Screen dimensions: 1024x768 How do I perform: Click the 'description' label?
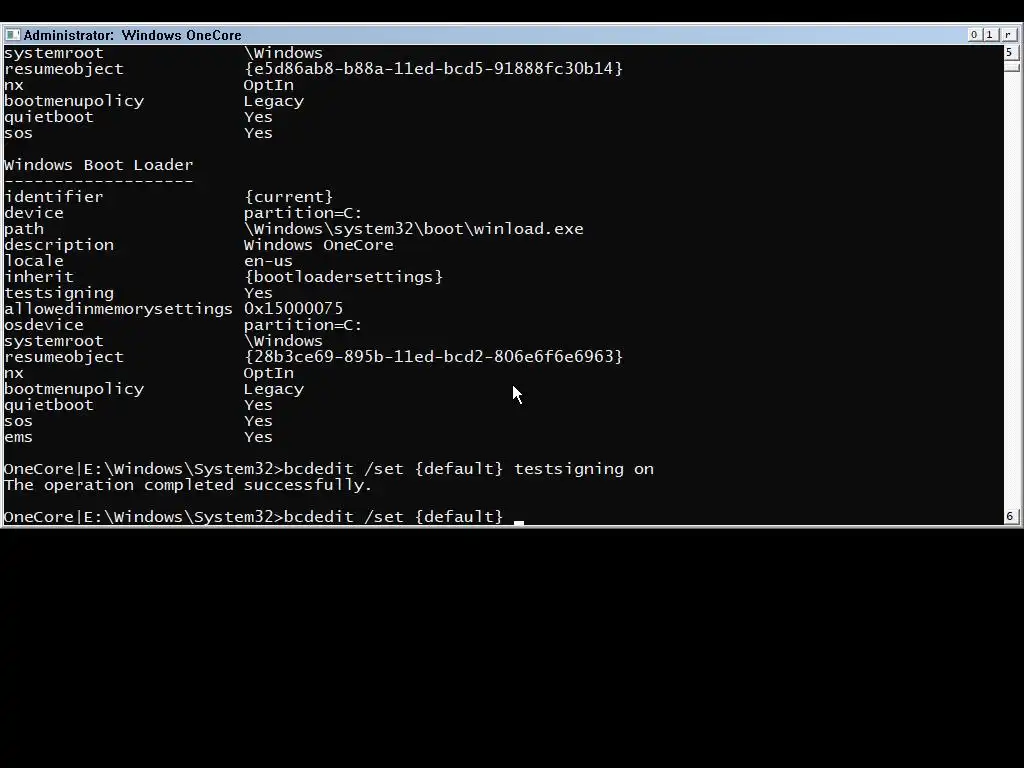pos(59,246)
